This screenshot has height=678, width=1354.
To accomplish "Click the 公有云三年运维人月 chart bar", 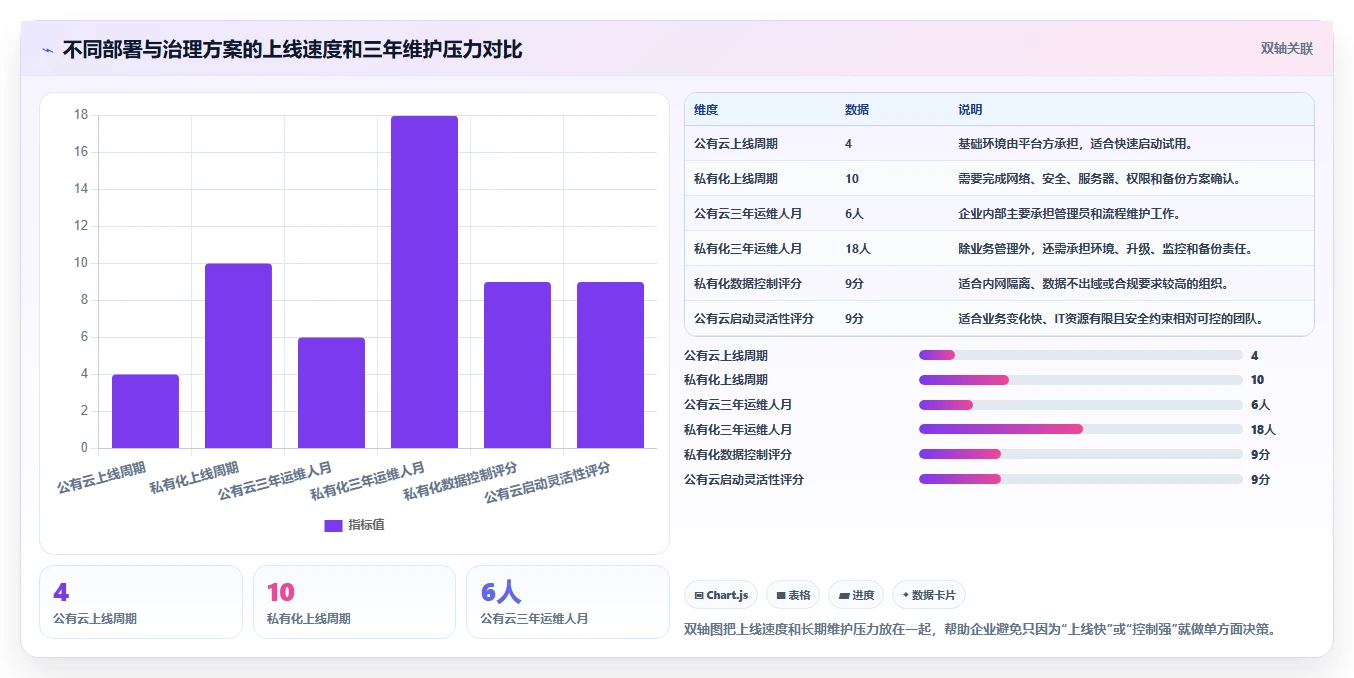I will (x=331, y=392).
